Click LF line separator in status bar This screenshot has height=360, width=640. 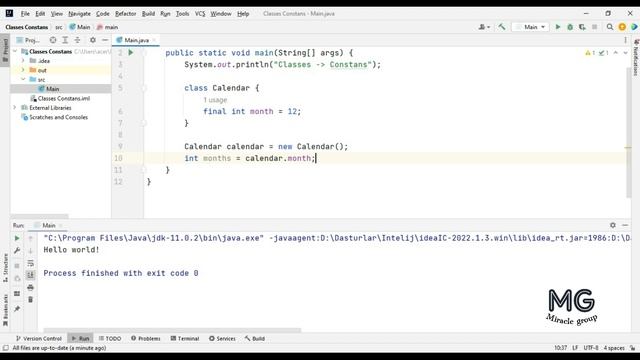tap(575, 348)
